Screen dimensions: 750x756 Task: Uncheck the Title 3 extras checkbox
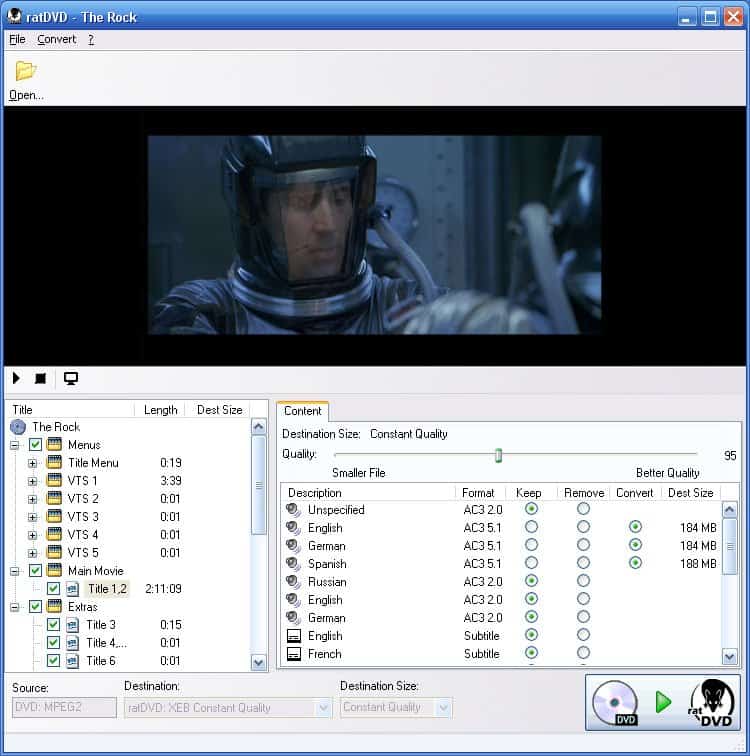point(54,625)
